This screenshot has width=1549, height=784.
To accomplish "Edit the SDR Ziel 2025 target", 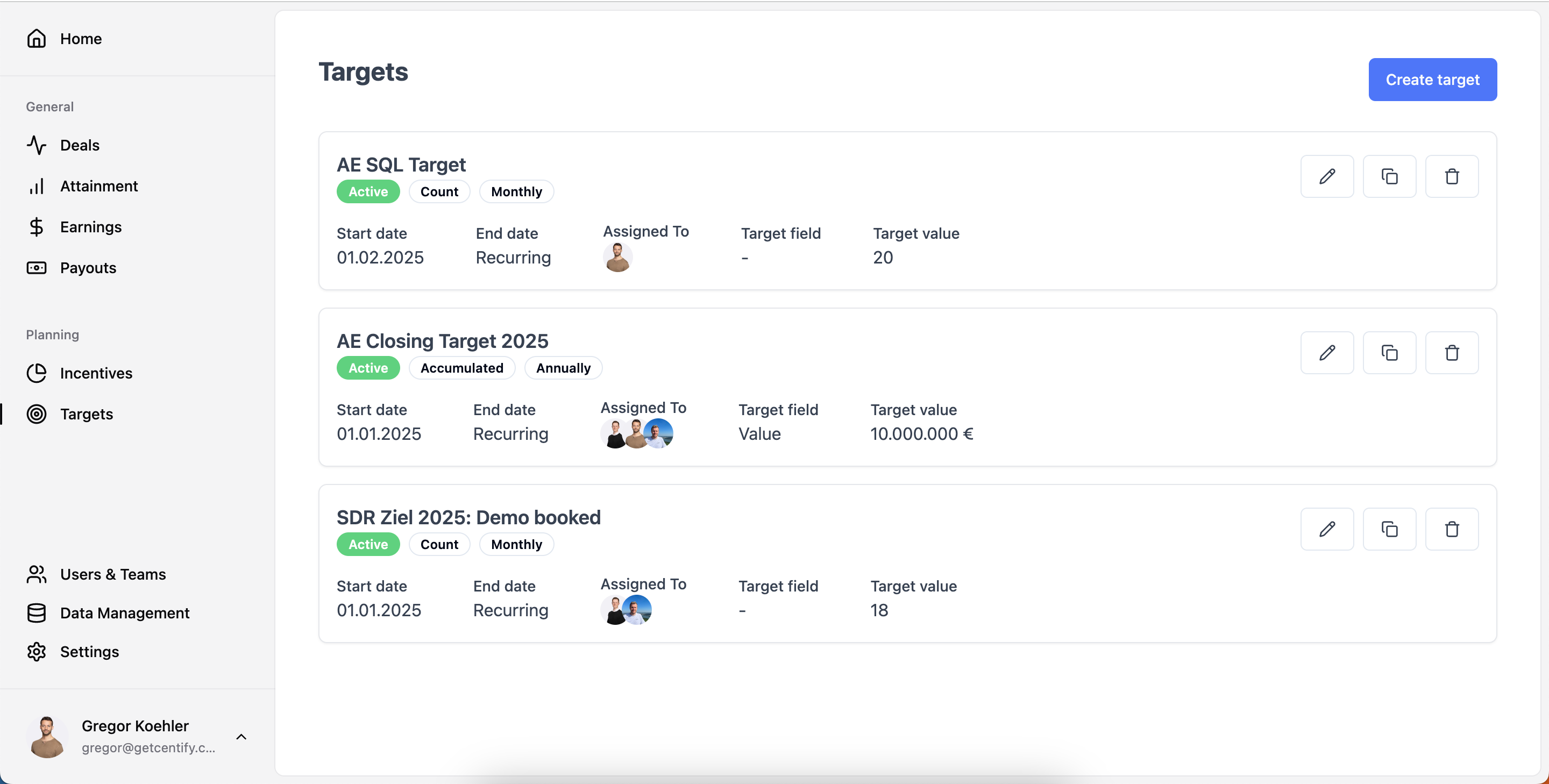I will coord(1326,529).
